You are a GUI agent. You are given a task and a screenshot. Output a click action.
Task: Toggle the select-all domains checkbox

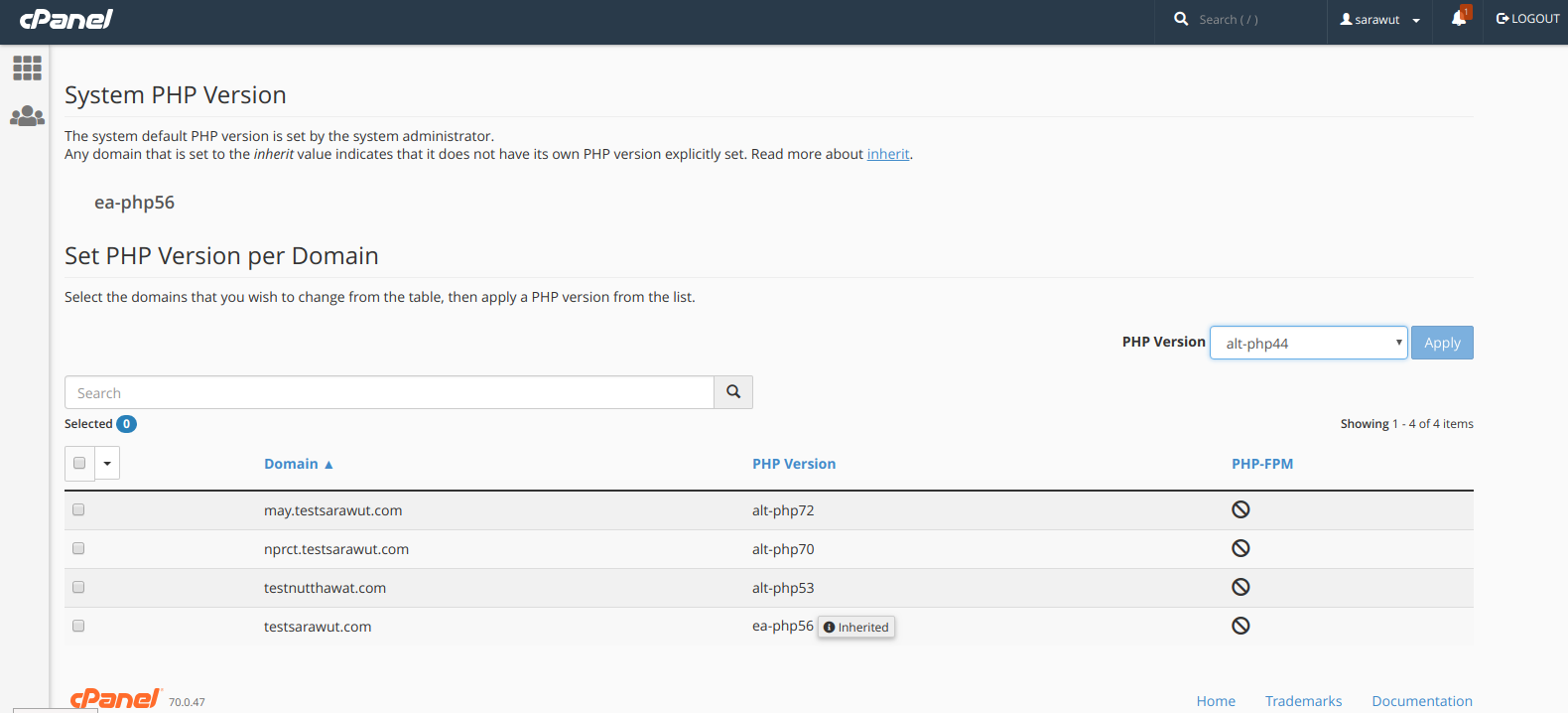[79, 463]
